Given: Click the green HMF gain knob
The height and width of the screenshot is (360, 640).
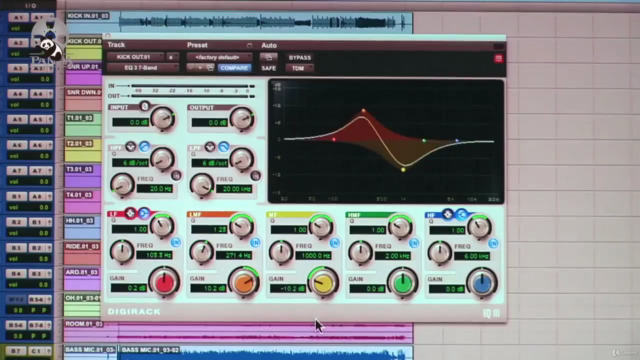Looking at the screenshot, I should (x=402, y=282).
